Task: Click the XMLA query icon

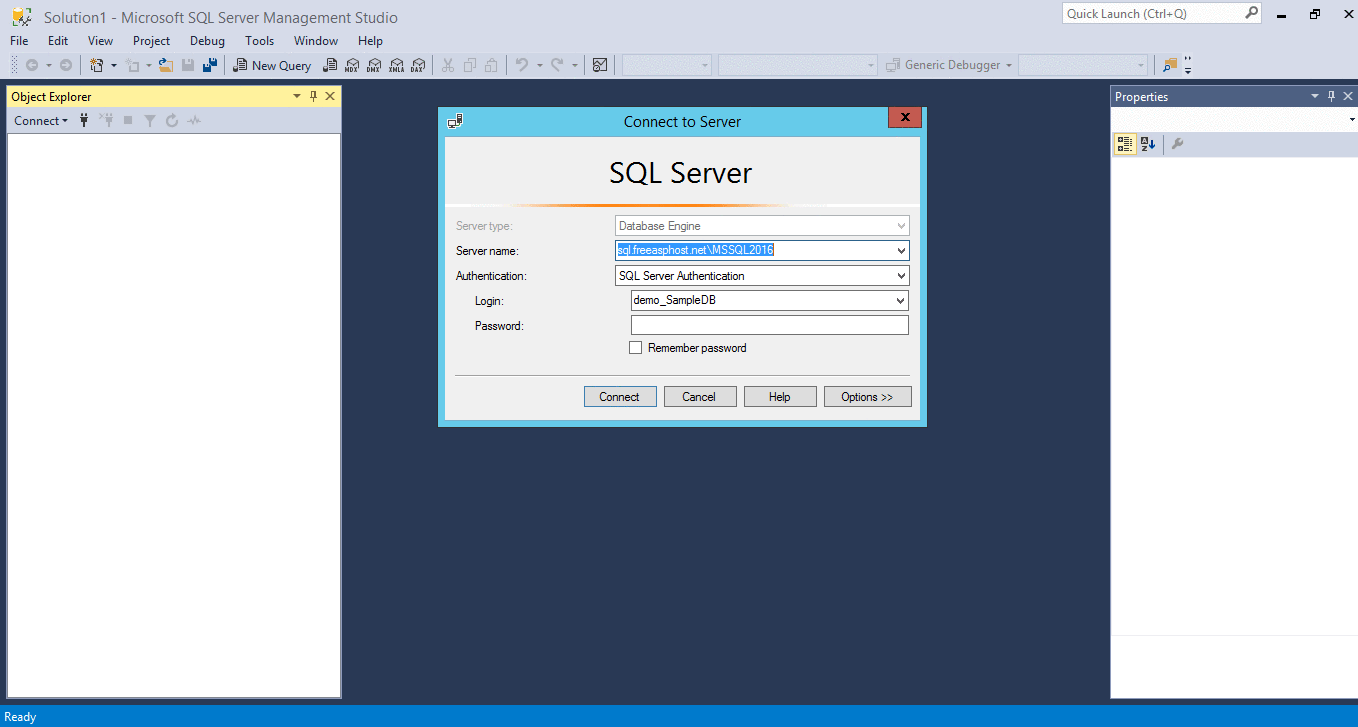Action: (x=396, y=65)
